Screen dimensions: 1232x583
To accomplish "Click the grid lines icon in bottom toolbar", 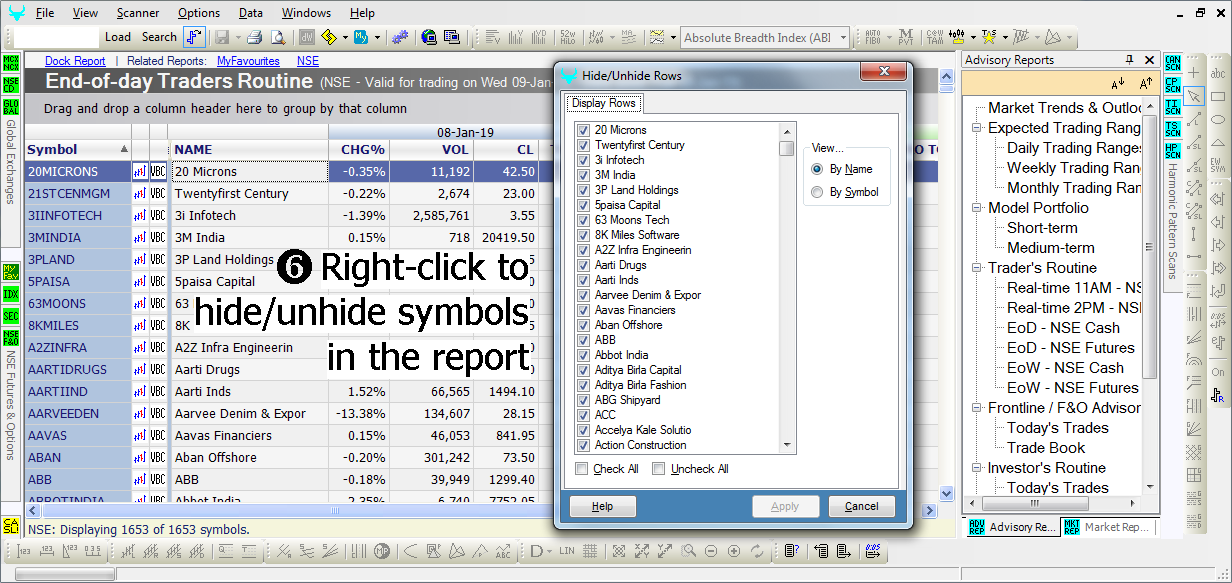I will click(x=591, y=550).
